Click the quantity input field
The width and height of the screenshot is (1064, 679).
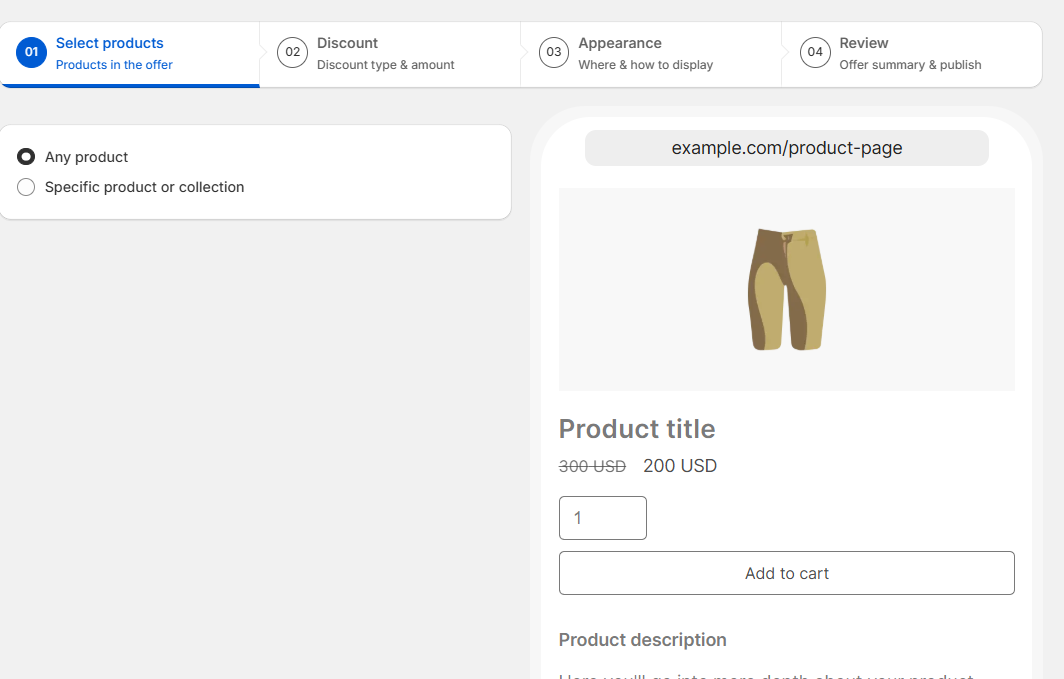pos(603,518)
